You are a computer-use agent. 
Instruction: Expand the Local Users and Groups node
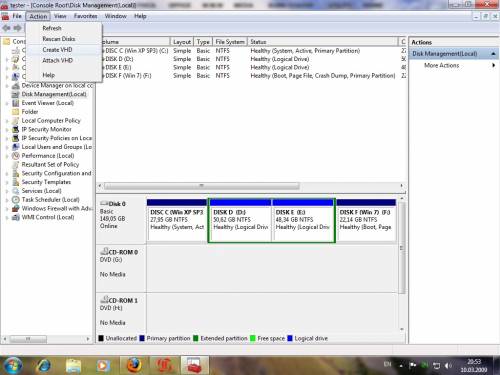coord(7,147)
